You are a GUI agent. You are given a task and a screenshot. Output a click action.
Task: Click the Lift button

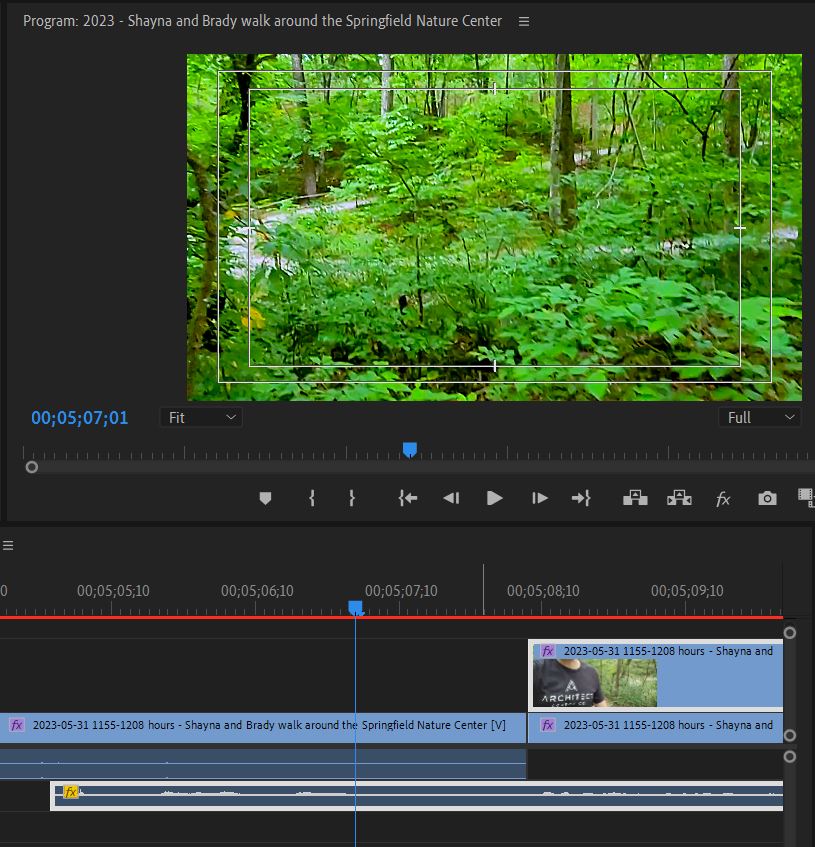click(635, 498)
